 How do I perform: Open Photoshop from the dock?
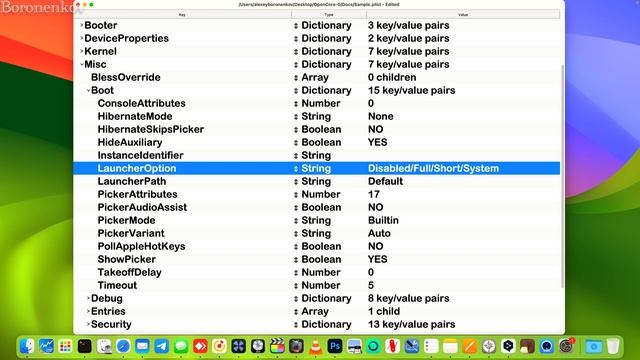click(335, 346)
